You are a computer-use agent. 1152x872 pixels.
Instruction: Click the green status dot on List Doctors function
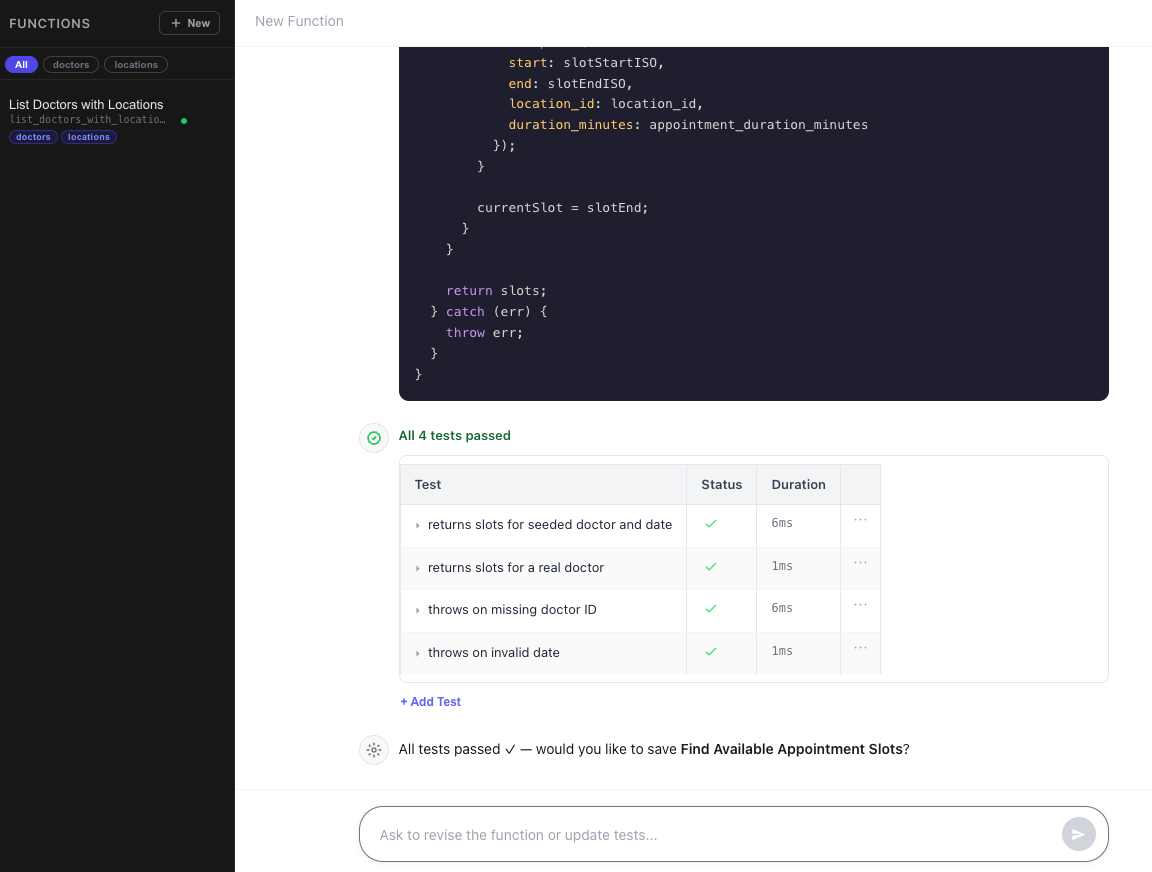184,119
